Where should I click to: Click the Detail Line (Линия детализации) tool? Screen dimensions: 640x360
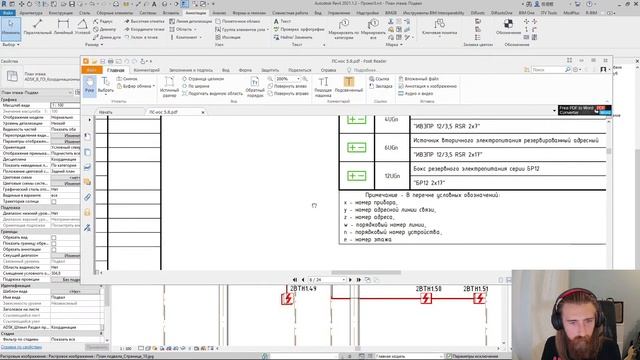tap(191, 21)
